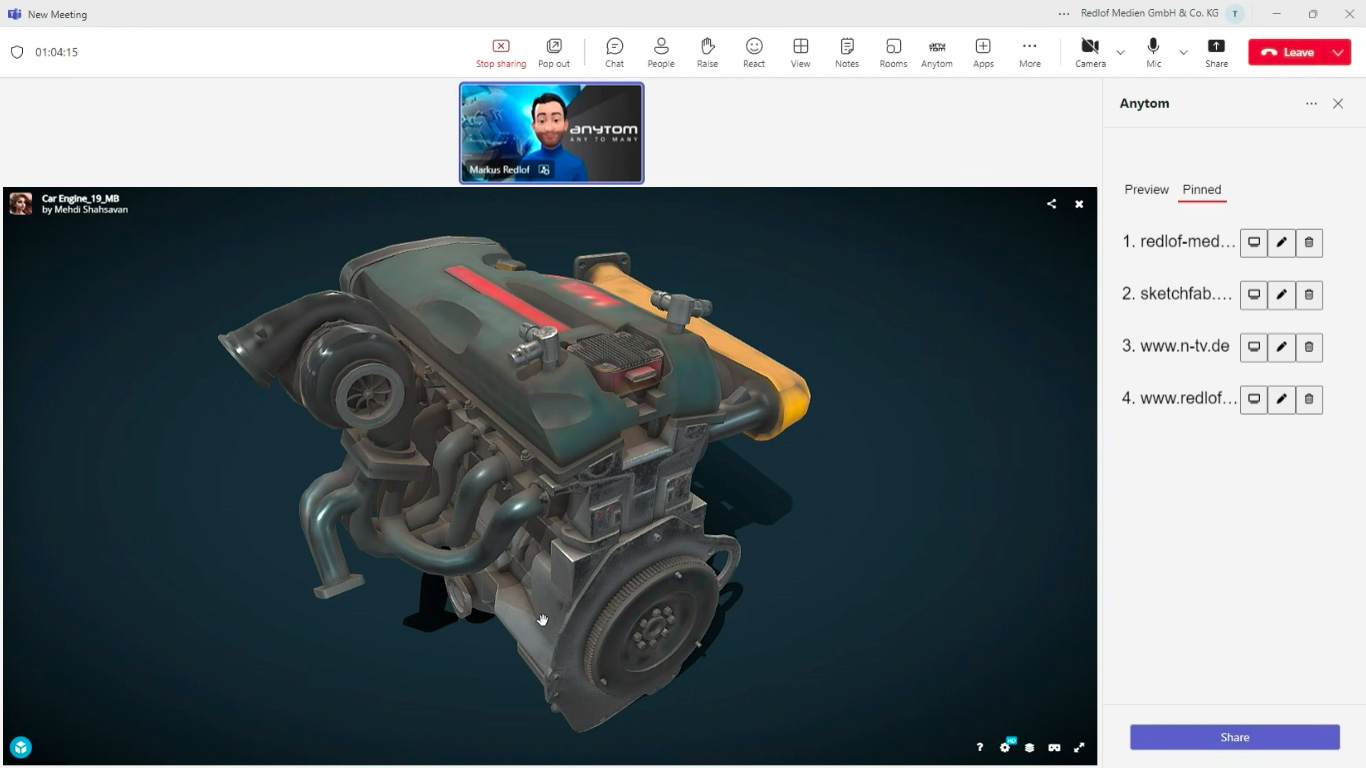Toggle fullscreen in the 3D viewer
The height and width of the screenshot is (768, 1366).
pyautogui.click(x=1079, y=748)
